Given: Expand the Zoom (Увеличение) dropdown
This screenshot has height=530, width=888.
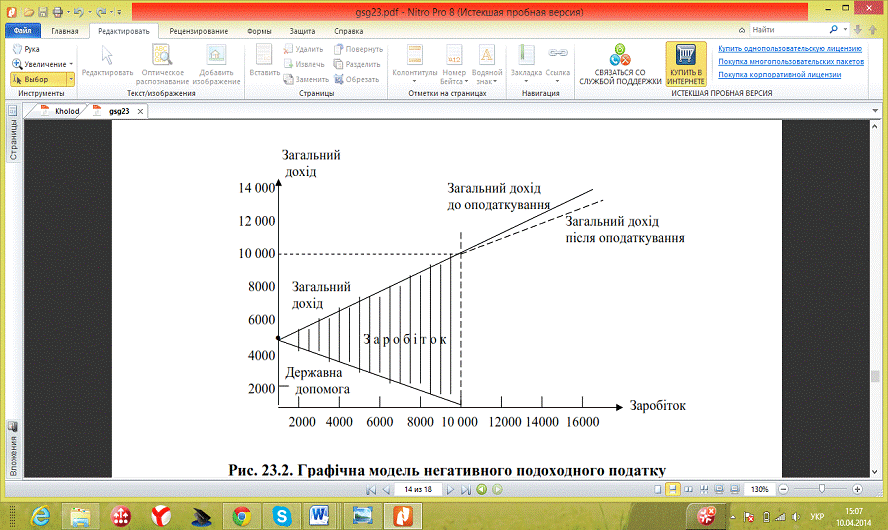Looking at the screenshot, I should [x=70, y=63].
